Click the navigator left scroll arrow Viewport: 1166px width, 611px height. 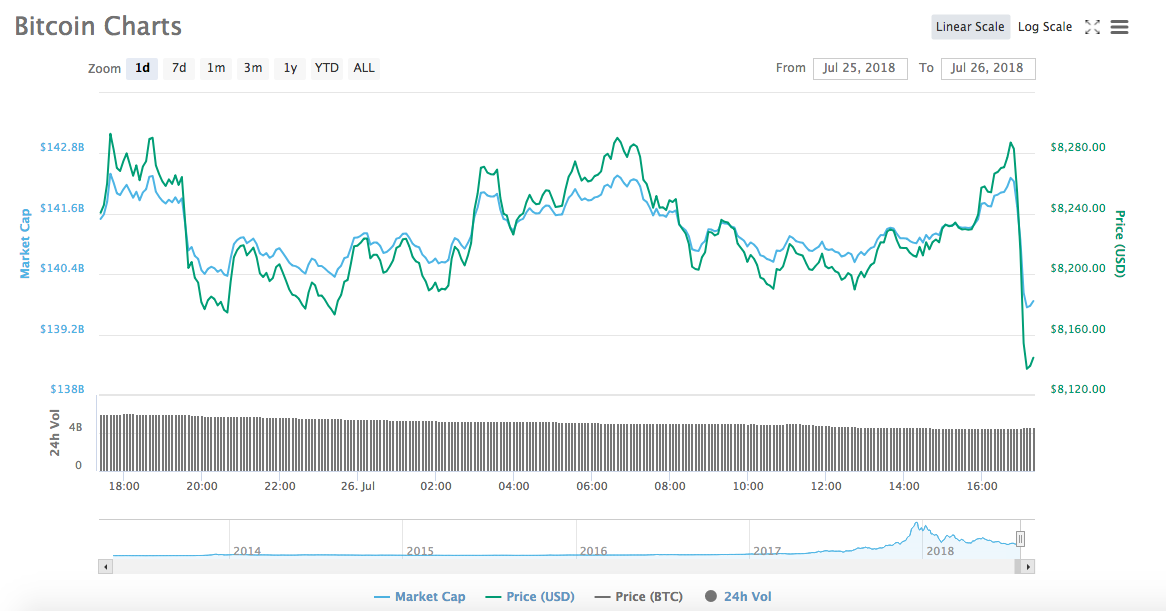coord(106,567)
